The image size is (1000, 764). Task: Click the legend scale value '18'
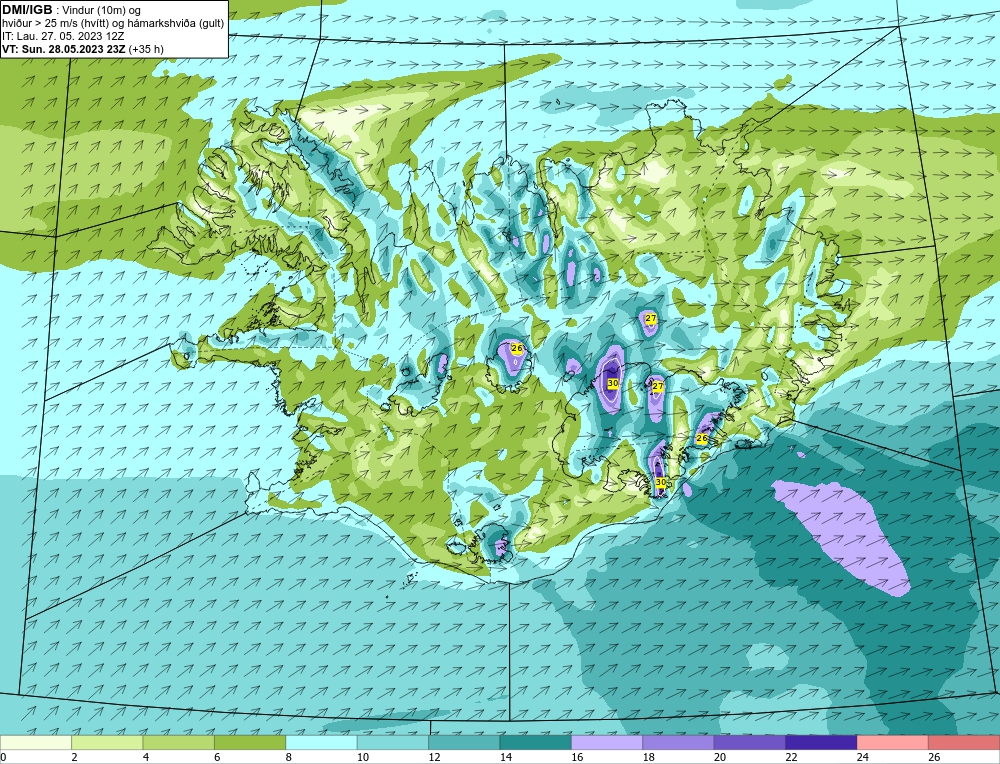[649, 757]
